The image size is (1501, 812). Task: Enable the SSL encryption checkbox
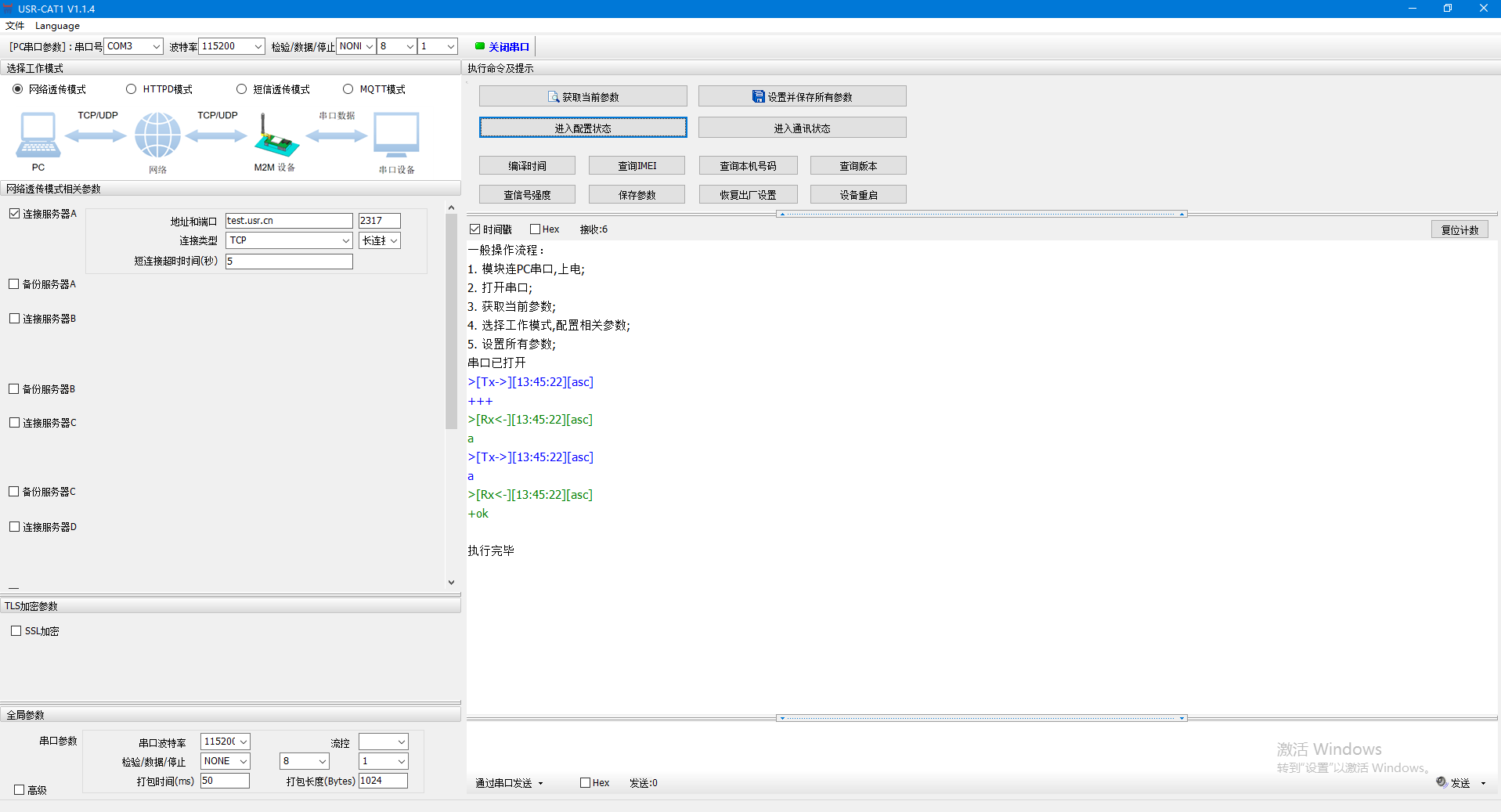tap(16, 630)
